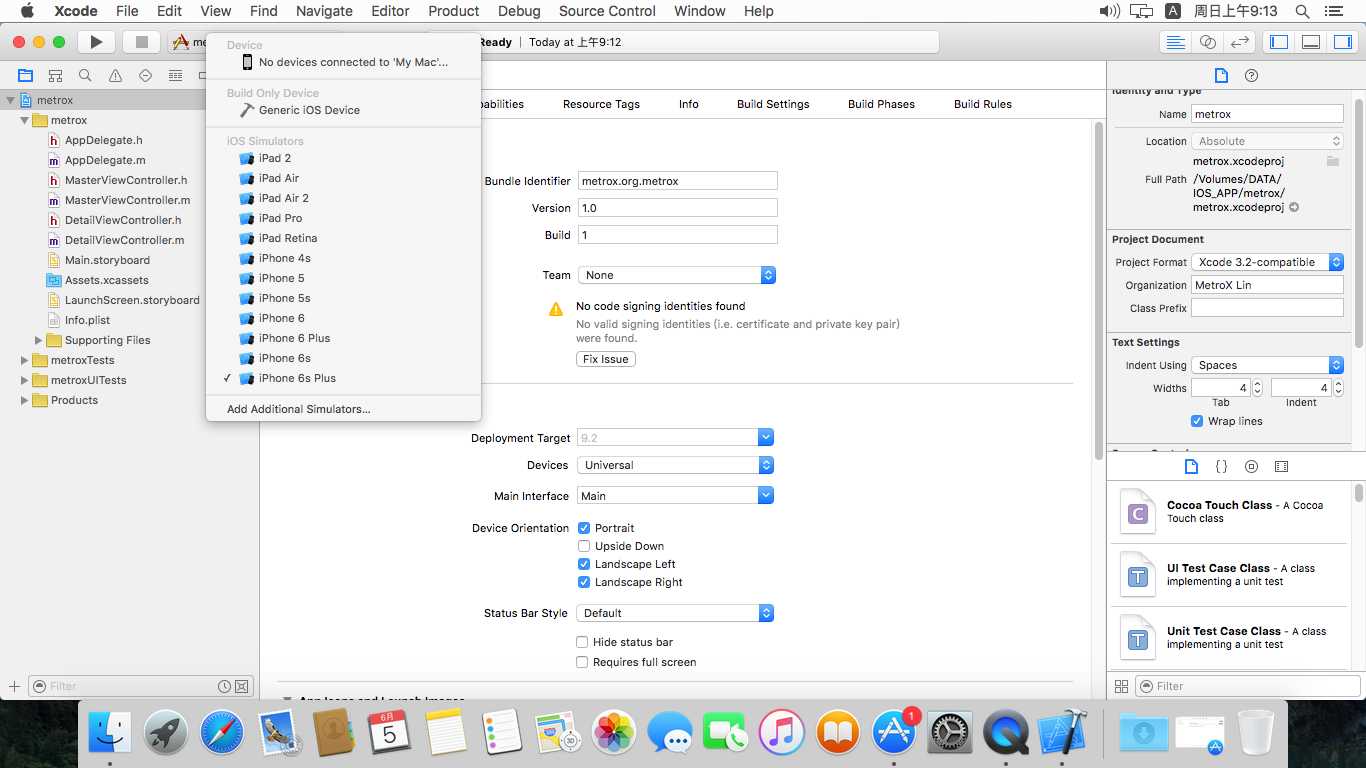
Task: Enable Hide status bar checkbox
Action: point(582,642)
